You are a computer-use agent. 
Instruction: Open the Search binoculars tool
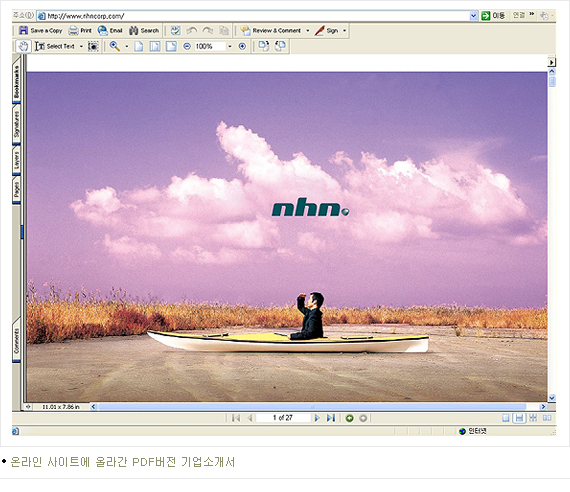pyautogui.click(x=144, y=31)
